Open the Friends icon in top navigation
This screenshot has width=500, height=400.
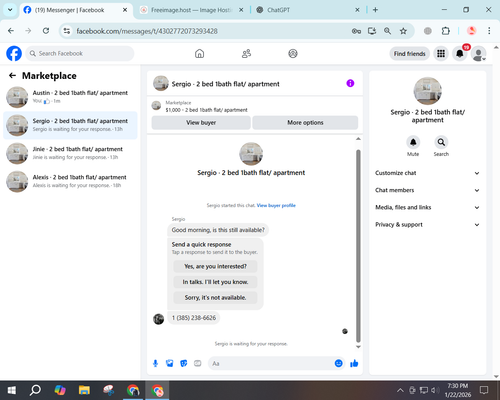(246, 53)
